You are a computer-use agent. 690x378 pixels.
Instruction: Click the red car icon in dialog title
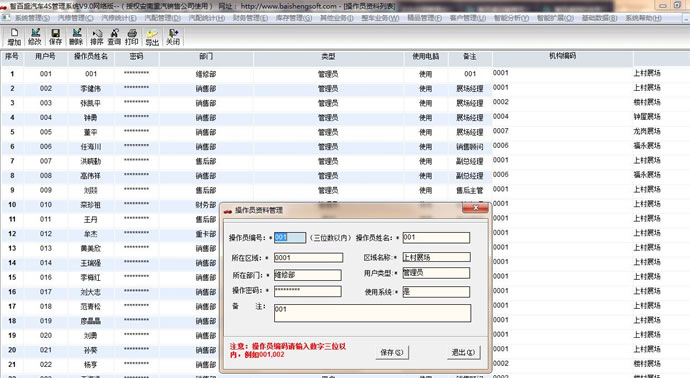(228, 211)
